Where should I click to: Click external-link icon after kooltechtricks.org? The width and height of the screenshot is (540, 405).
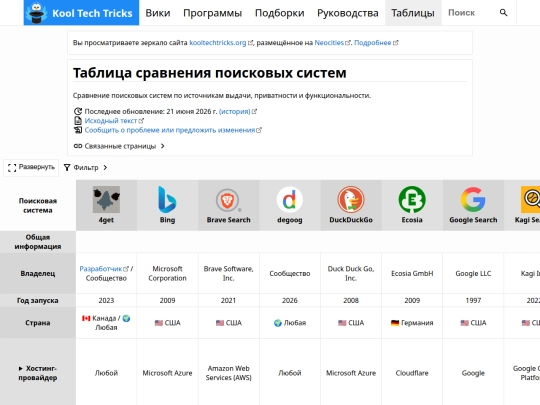[x=250, y=43]
